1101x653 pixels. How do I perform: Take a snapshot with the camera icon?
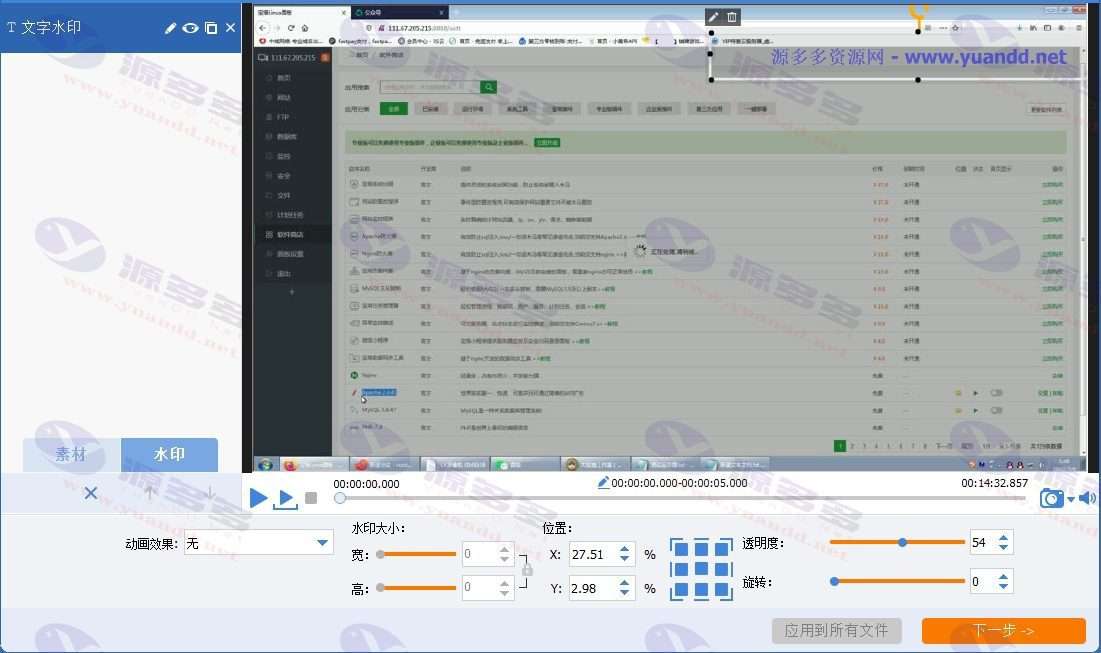[1051, 499]
